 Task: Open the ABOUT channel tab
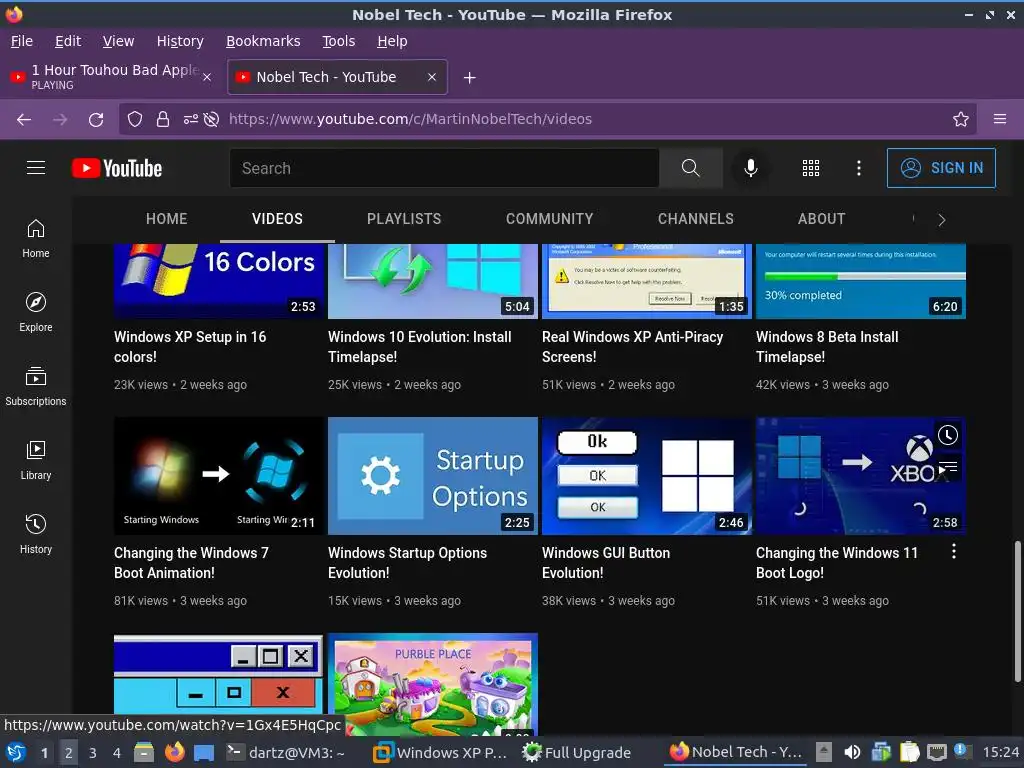click(x=821, y=219)
